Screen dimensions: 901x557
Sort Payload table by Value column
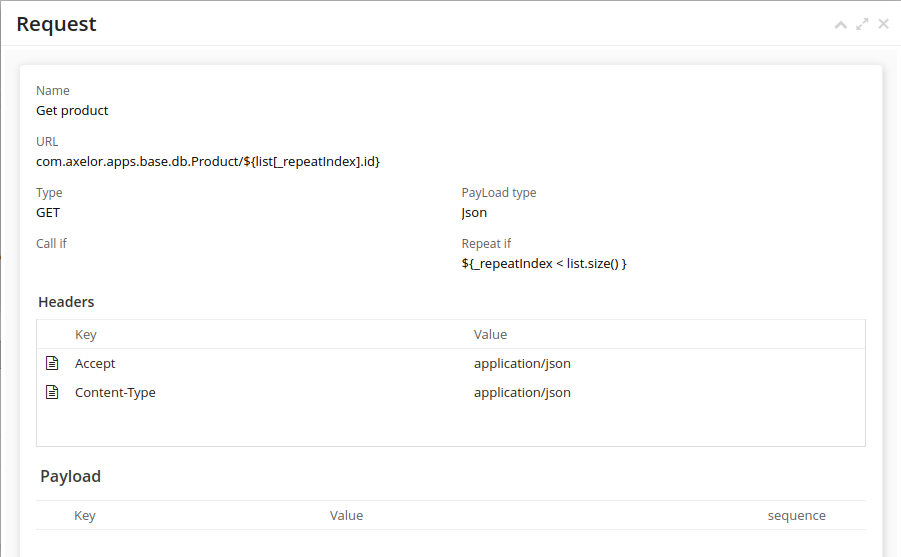(x=346, y=516)
